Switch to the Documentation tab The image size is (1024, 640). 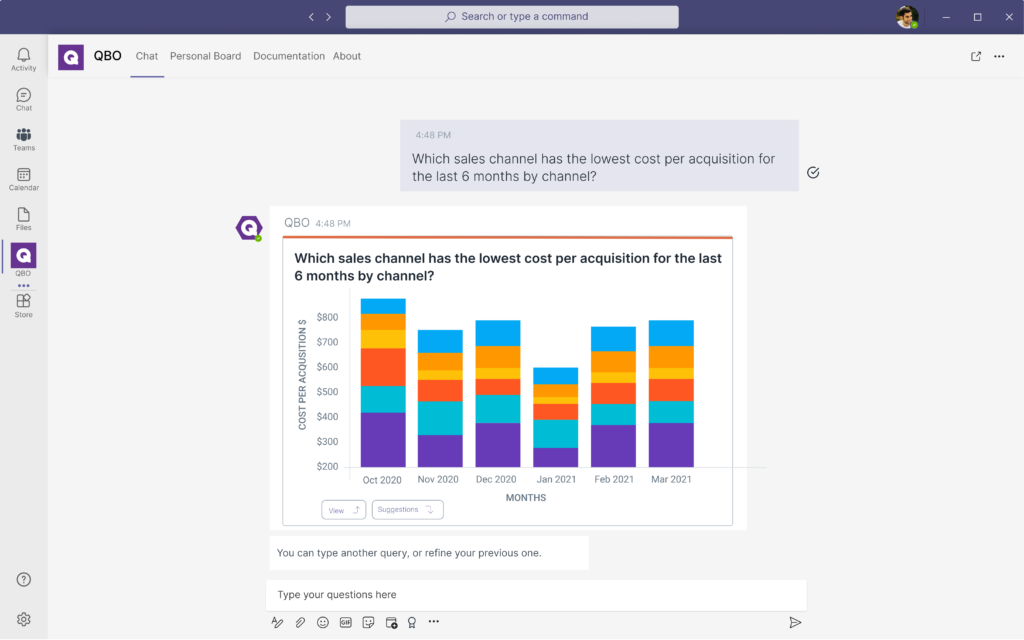(x=288, y=57)
